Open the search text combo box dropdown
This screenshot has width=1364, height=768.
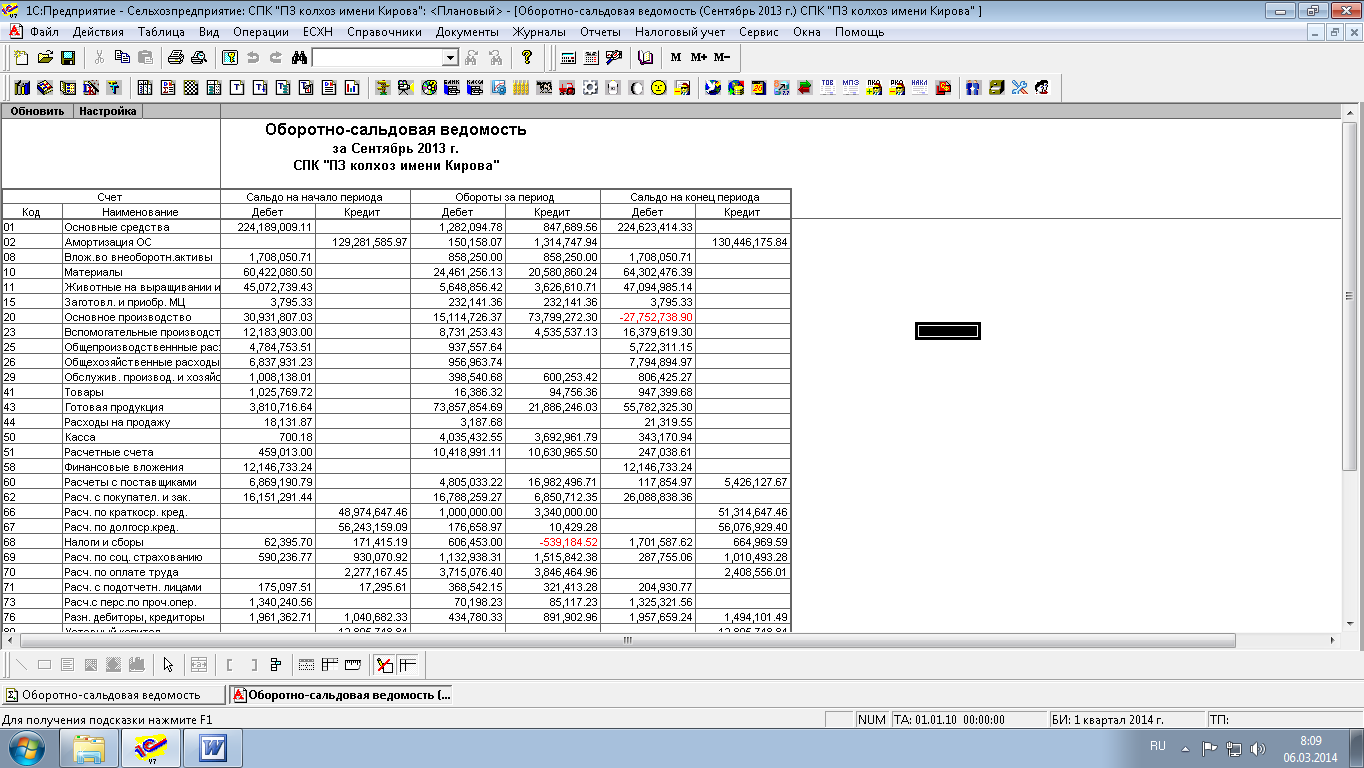(450, 58)
